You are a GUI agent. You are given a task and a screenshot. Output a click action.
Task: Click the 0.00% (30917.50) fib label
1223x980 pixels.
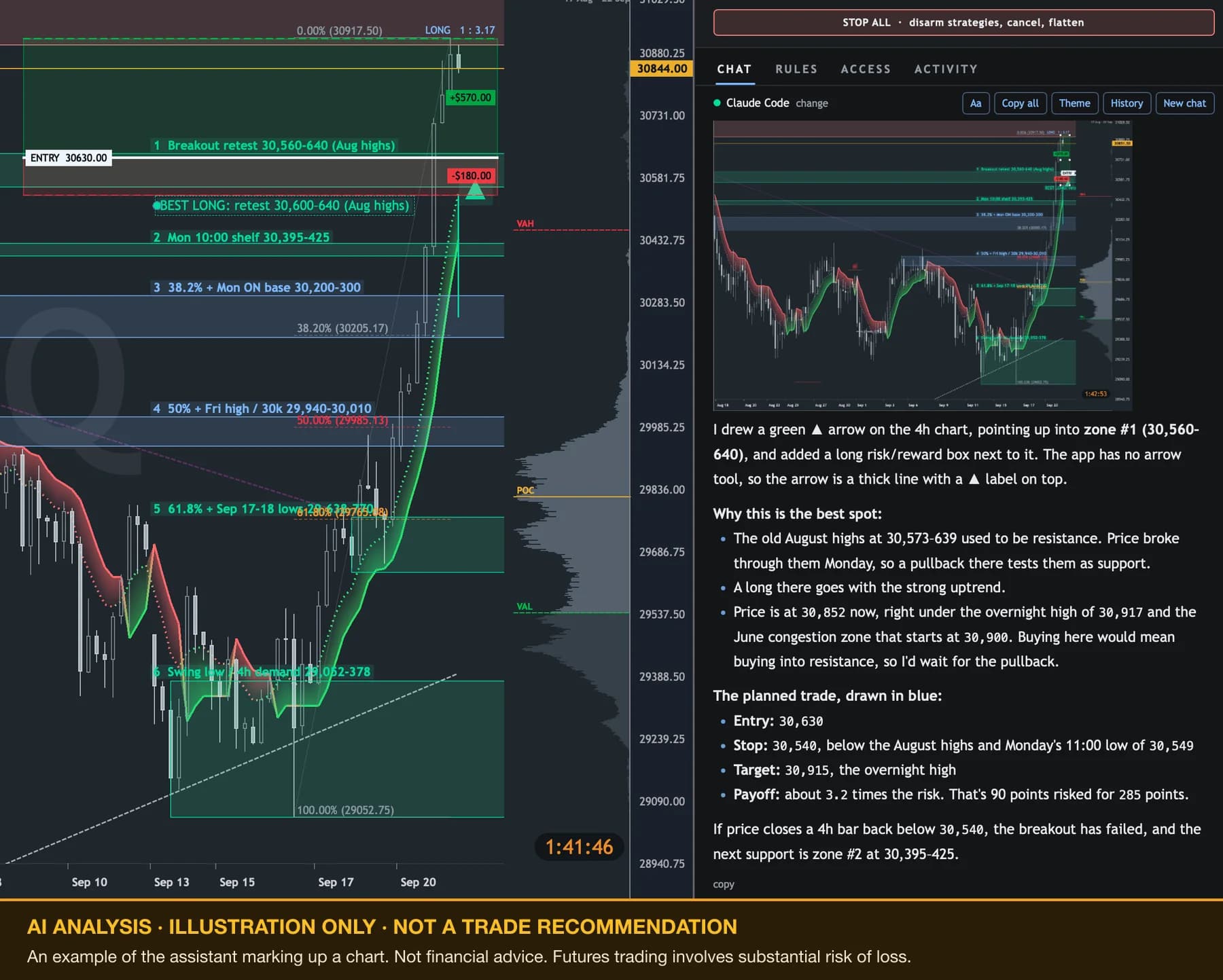pyautogui.click(x=339, y=31)
